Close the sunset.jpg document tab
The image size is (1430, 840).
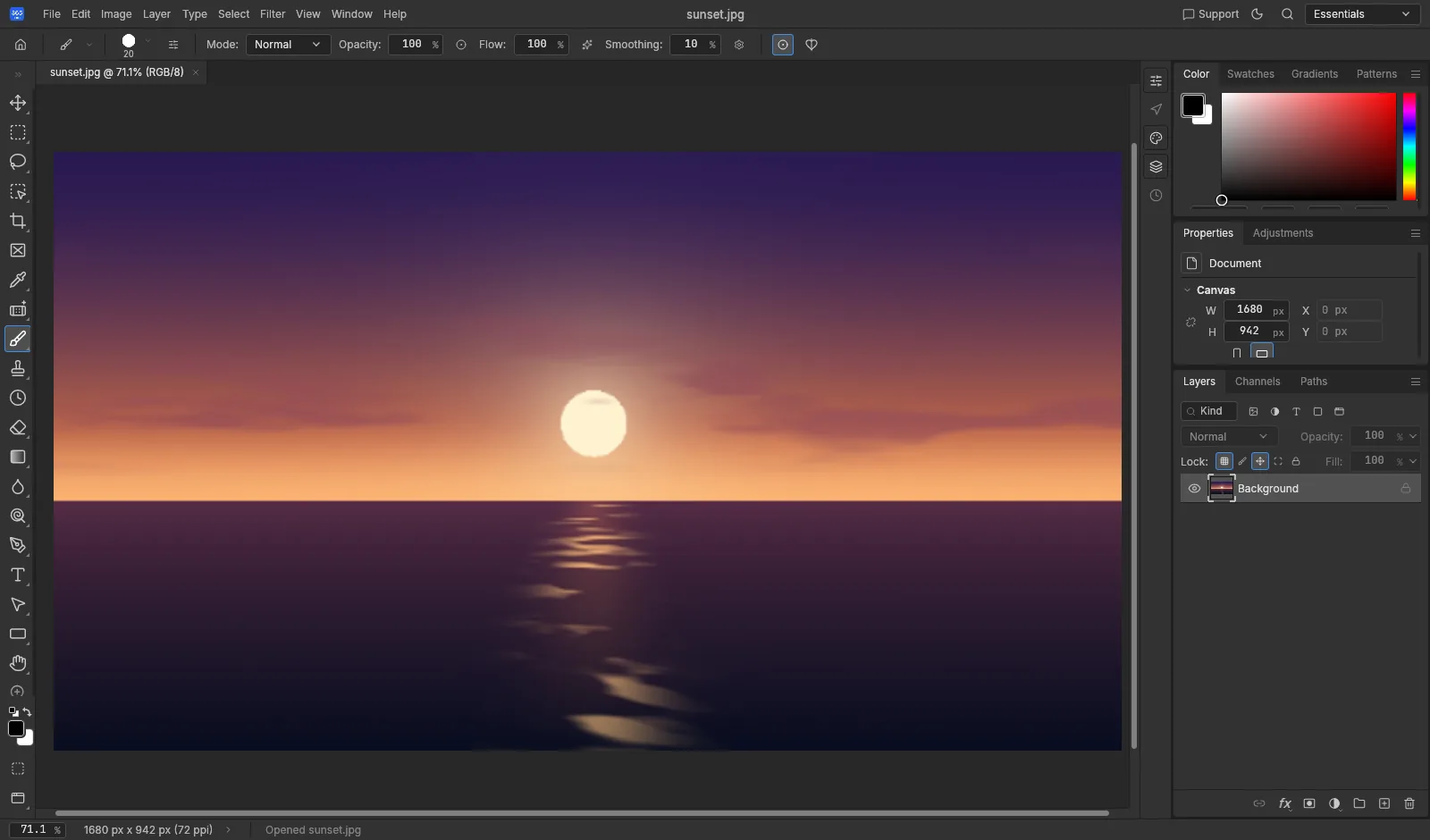click(x=196, y=72)
